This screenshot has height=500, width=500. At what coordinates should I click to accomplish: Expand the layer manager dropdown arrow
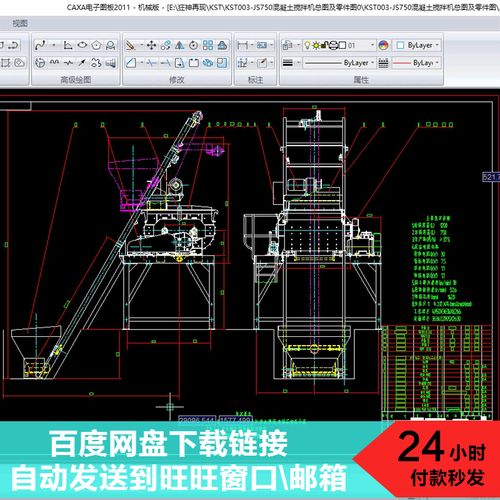pos(298,45)
